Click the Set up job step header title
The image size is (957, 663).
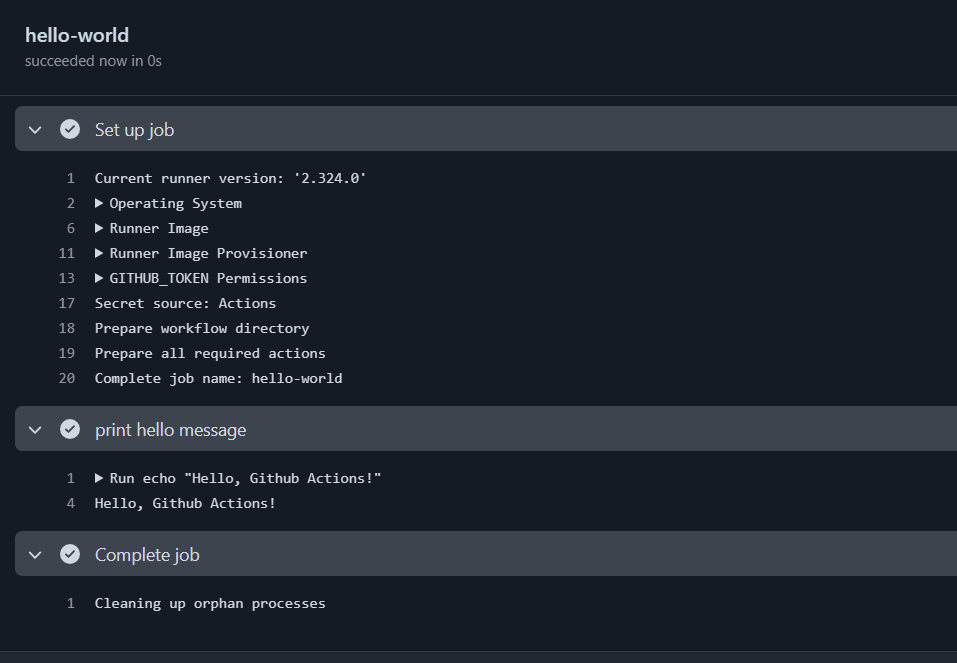pyautogui.click(x=134, y=130)
